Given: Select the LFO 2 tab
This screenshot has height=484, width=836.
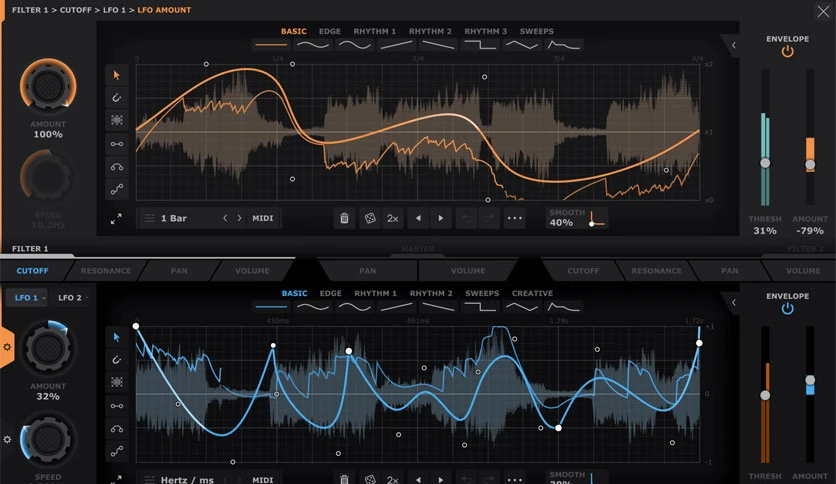Looking at the screenshot, I should click(x=72, y=298).
